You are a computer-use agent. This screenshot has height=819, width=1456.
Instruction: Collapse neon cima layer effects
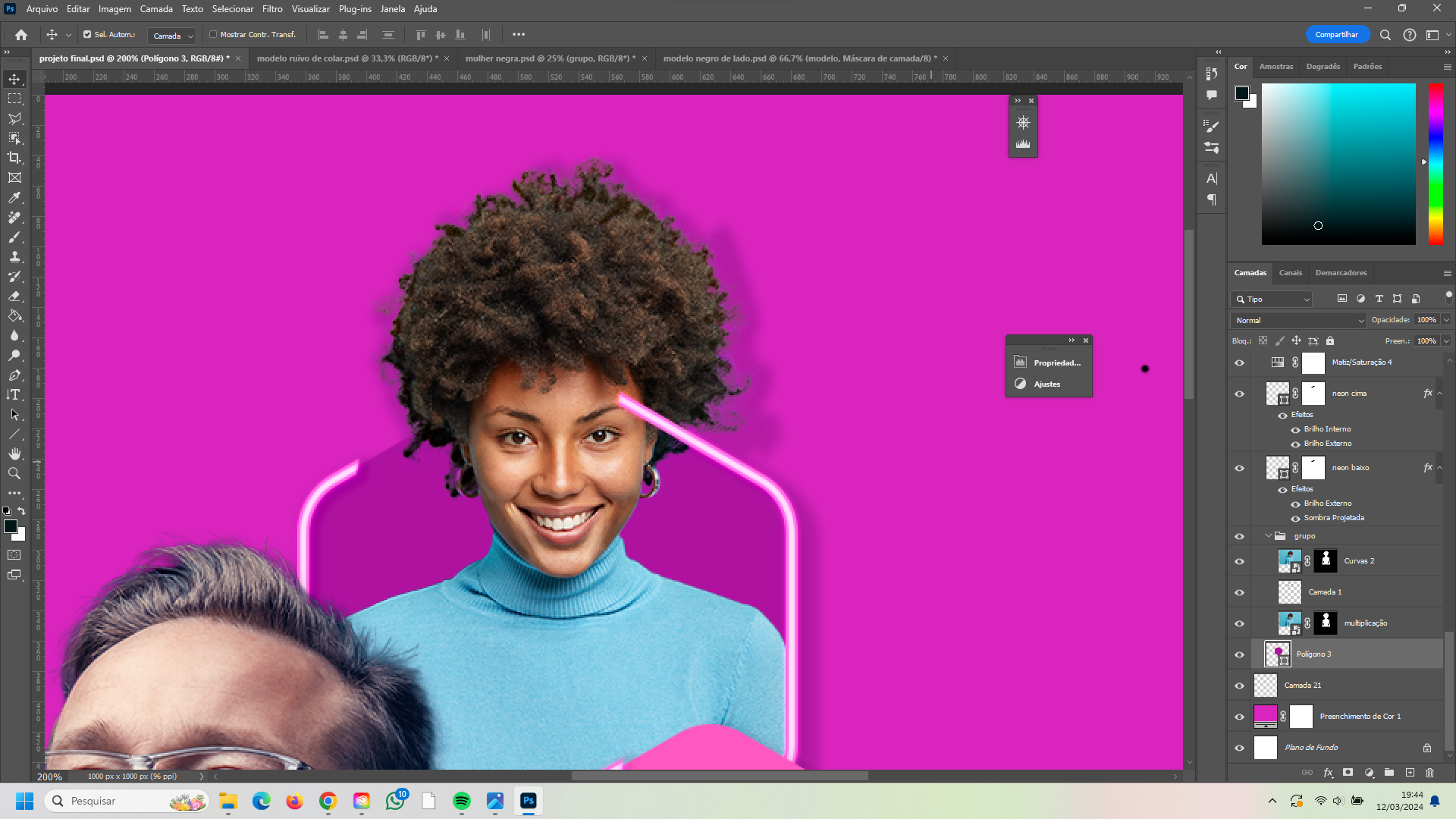(x=1439, y=394)
